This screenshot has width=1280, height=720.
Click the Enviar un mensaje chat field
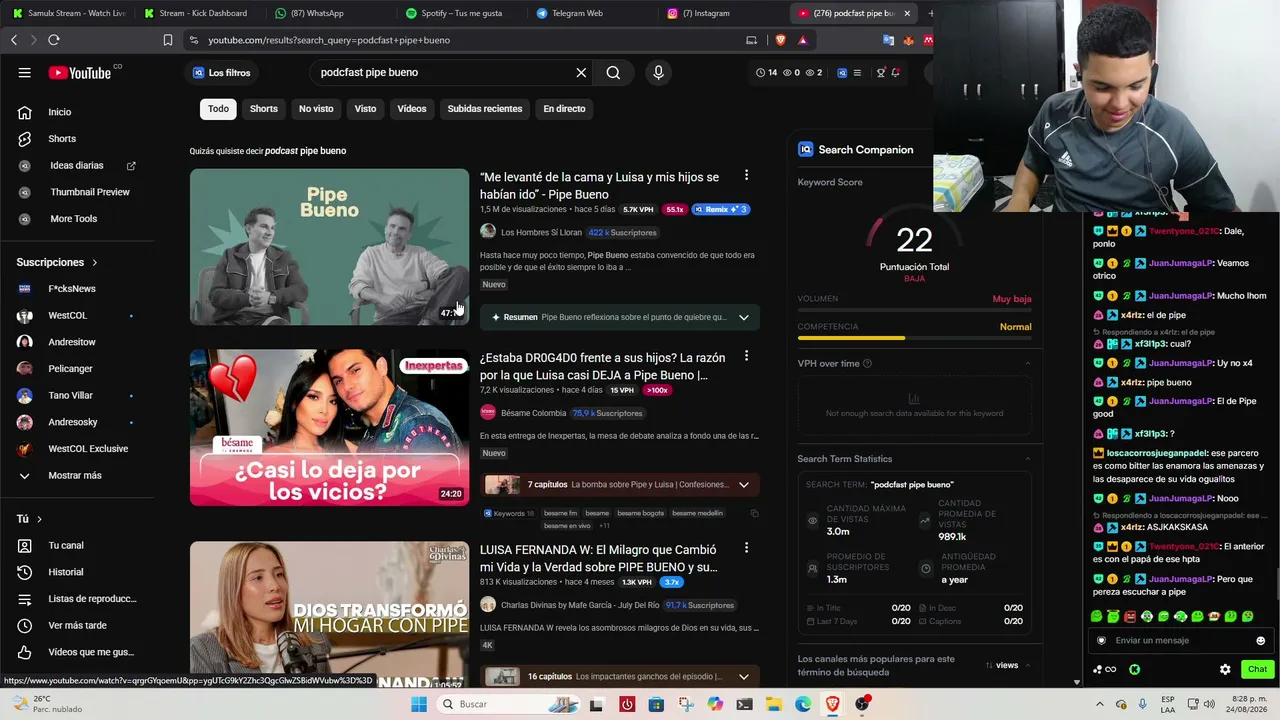pyautogui.click(x=1181, y=641)
